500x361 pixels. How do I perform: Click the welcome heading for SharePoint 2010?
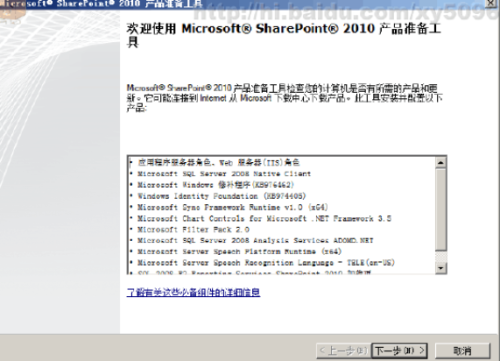[x=284, y=35]
